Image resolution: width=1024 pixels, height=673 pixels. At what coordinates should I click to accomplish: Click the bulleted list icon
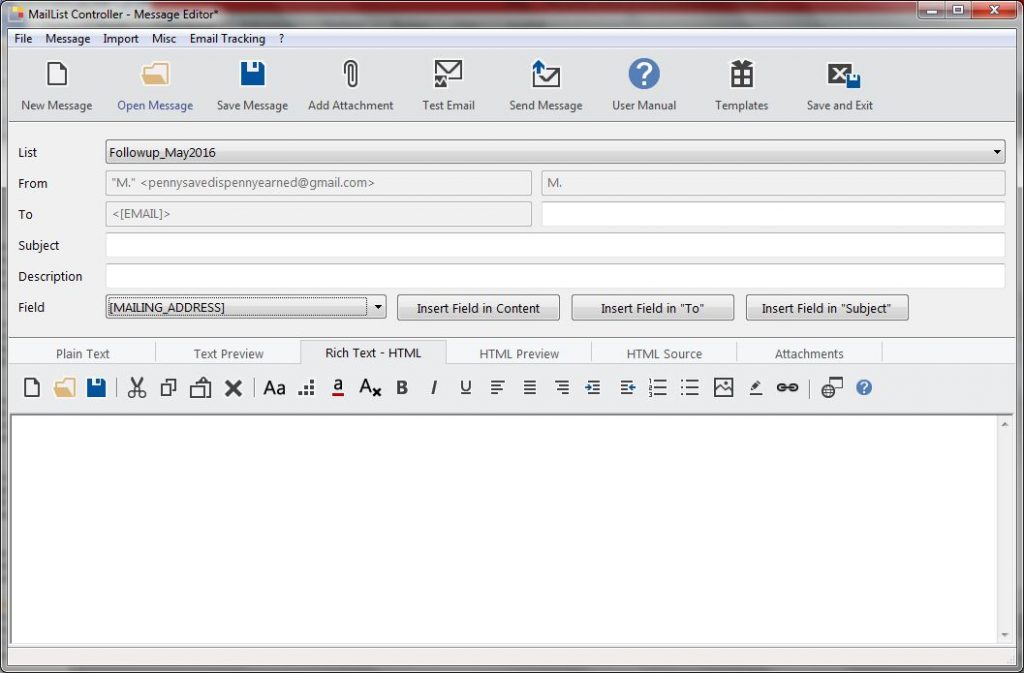(689, 387)
